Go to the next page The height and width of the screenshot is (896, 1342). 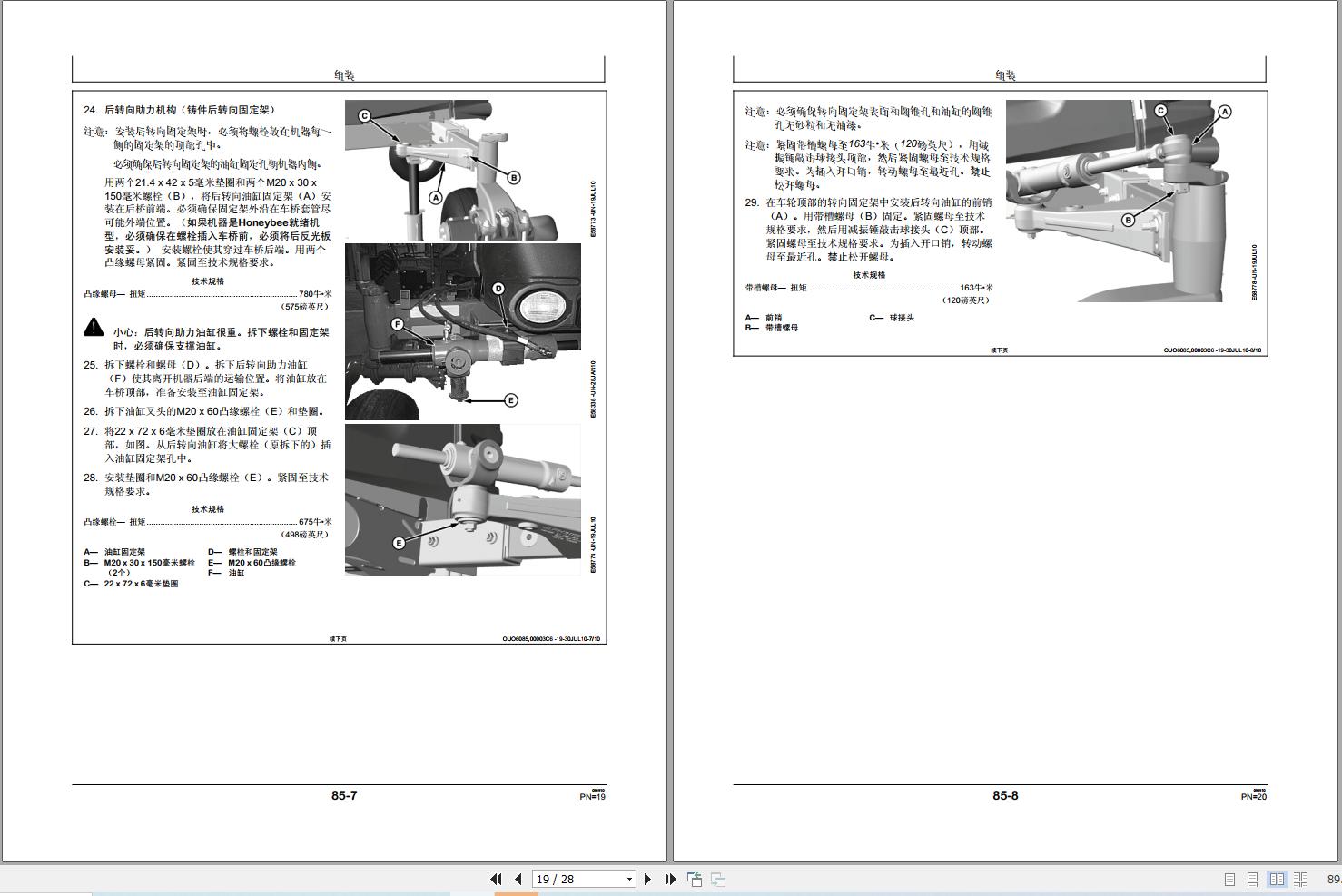pos(647,879)
